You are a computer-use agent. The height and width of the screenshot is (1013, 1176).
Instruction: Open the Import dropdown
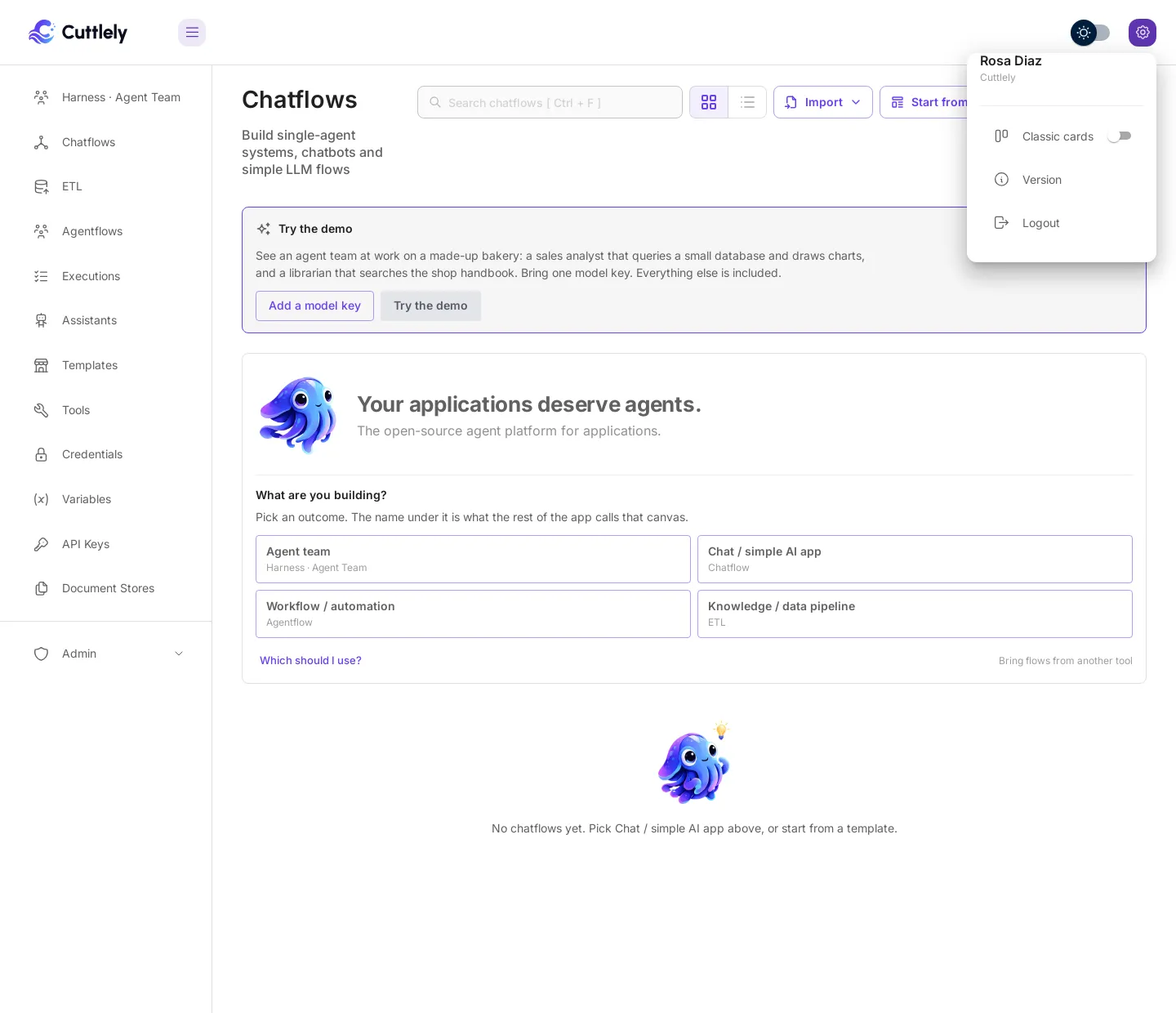click(823, 102)
